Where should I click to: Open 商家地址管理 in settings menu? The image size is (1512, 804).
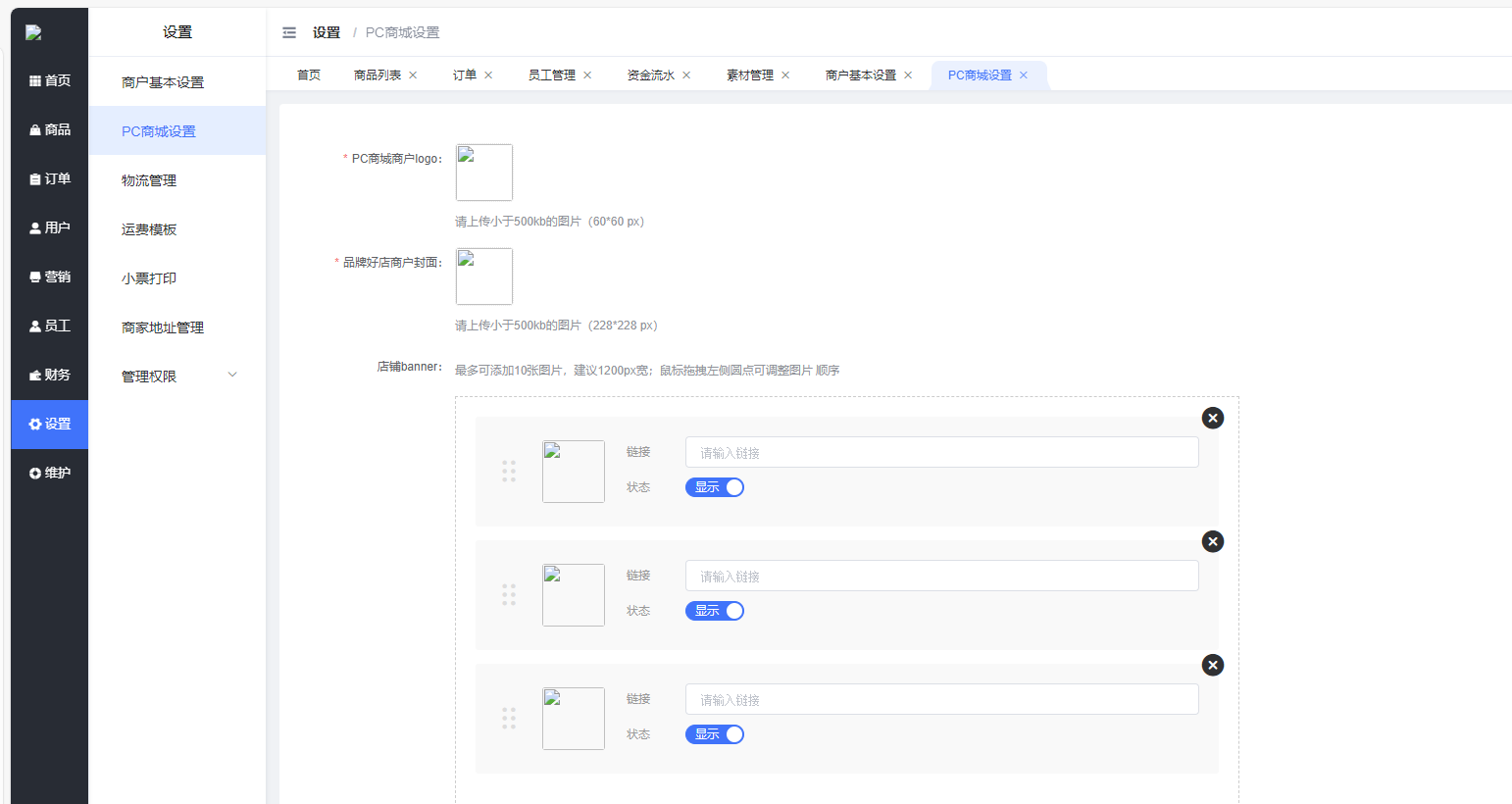pos(177,327)
